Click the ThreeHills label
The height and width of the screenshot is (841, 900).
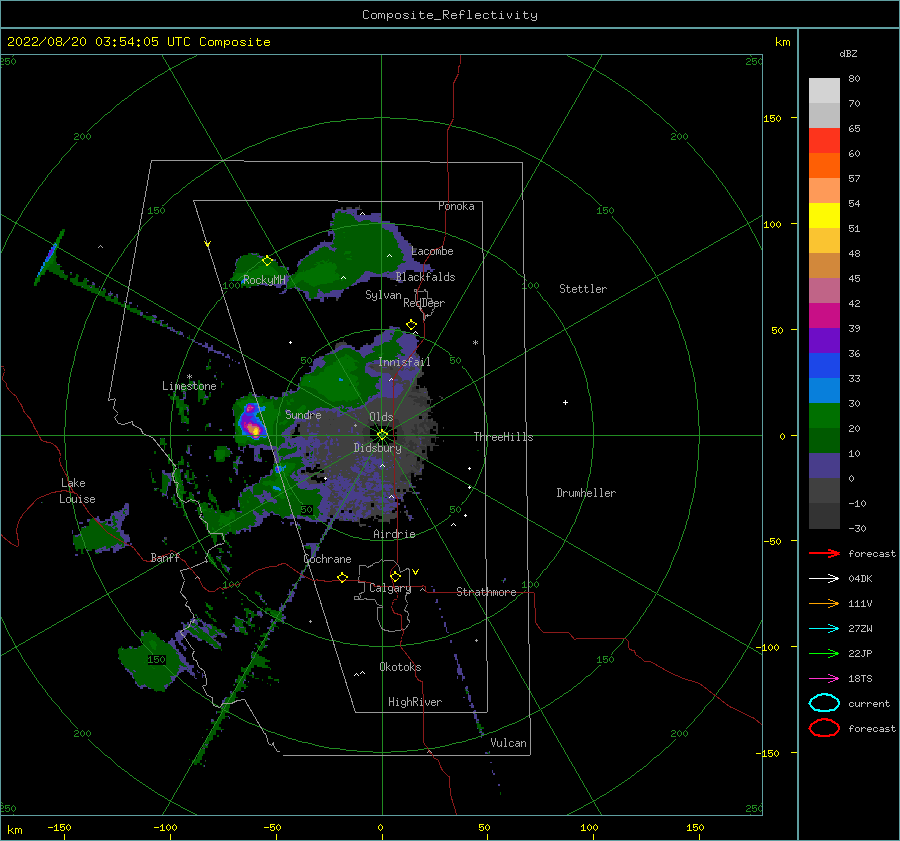click(x=503, y=437)
